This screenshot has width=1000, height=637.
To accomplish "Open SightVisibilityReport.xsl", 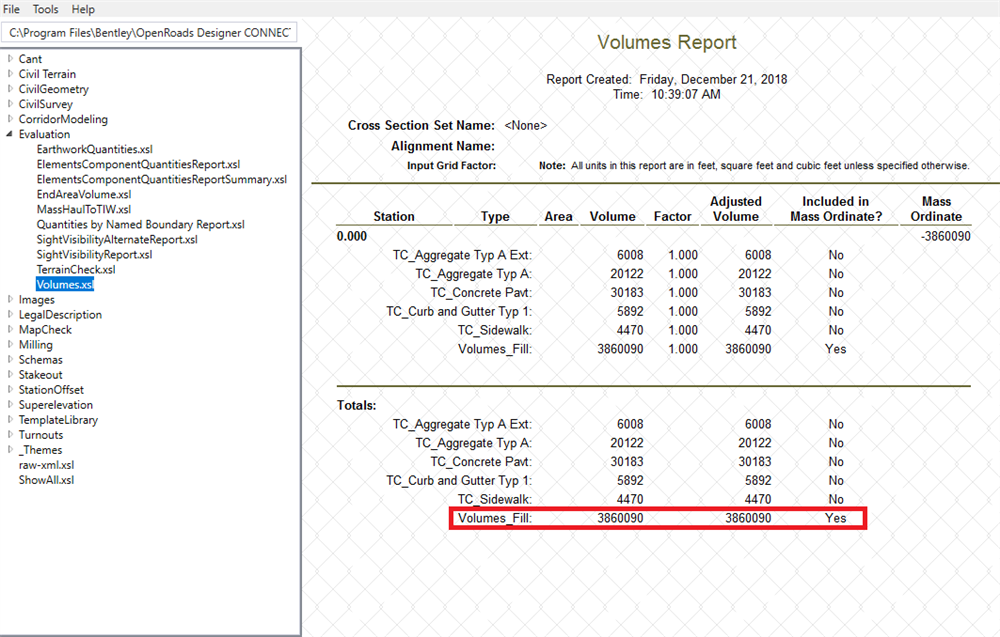I will (x=94, y=254).
